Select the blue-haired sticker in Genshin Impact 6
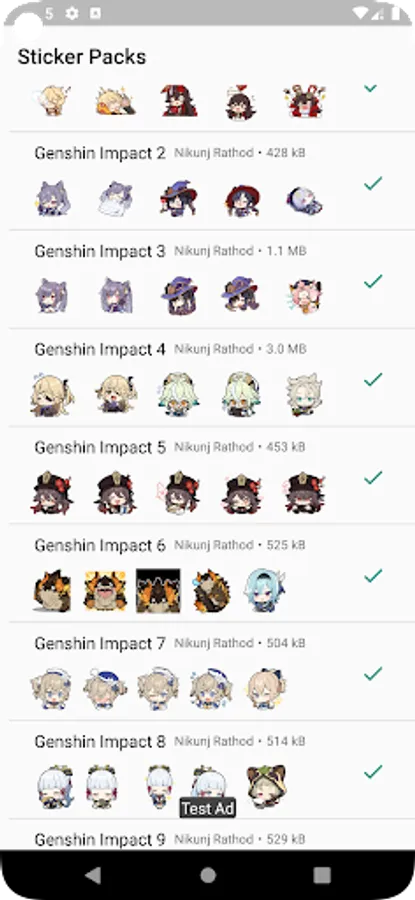415x900 pixels. (x=265, y=590)
